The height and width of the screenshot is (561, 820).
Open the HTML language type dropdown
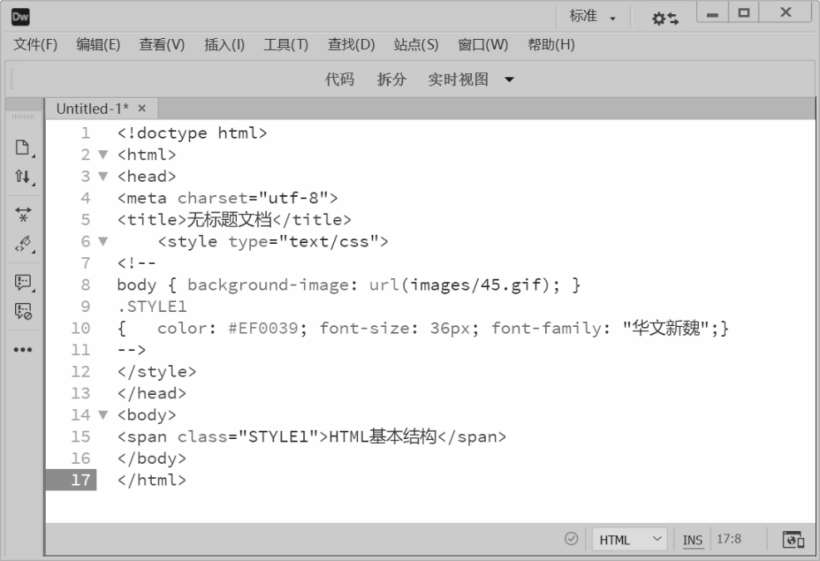(x=629, y=539)
